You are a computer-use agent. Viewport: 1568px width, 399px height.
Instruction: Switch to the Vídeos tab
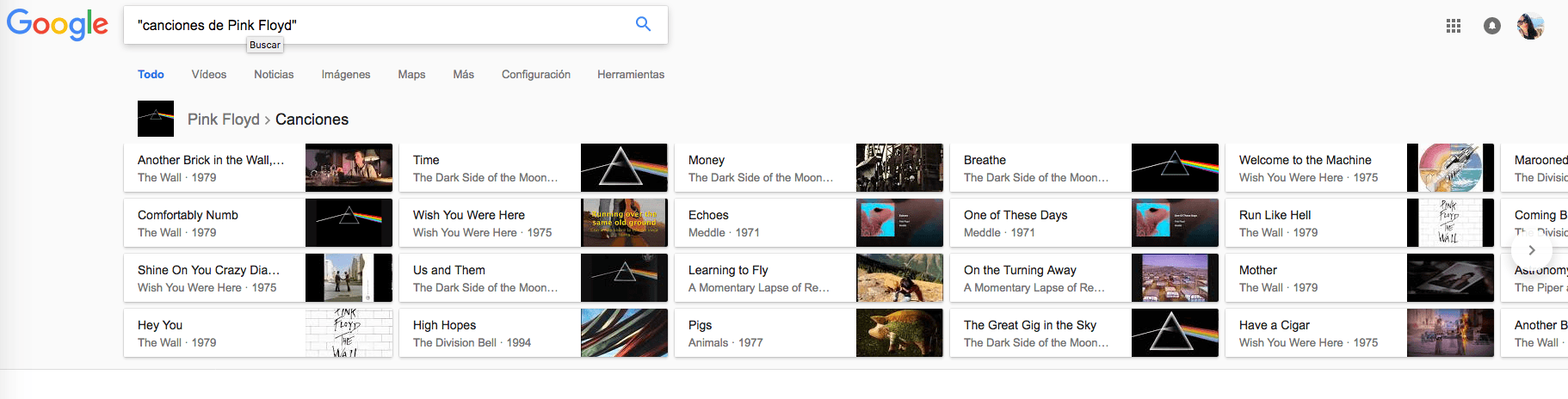point(209,75)
